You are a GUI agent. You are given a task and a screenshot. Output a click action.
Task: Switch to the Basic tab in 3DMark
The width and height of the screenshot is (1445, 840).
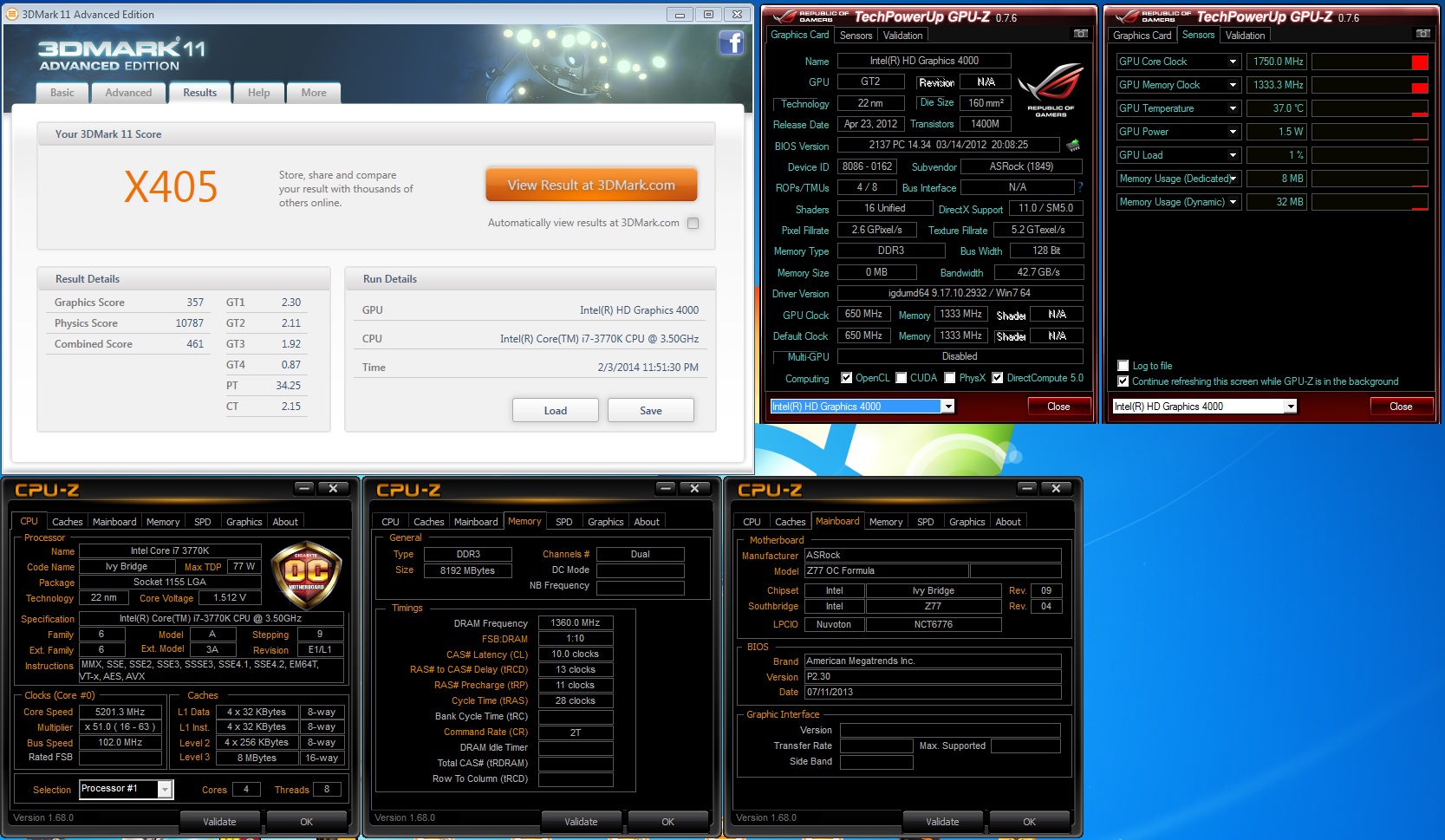(x=62, y=93)
